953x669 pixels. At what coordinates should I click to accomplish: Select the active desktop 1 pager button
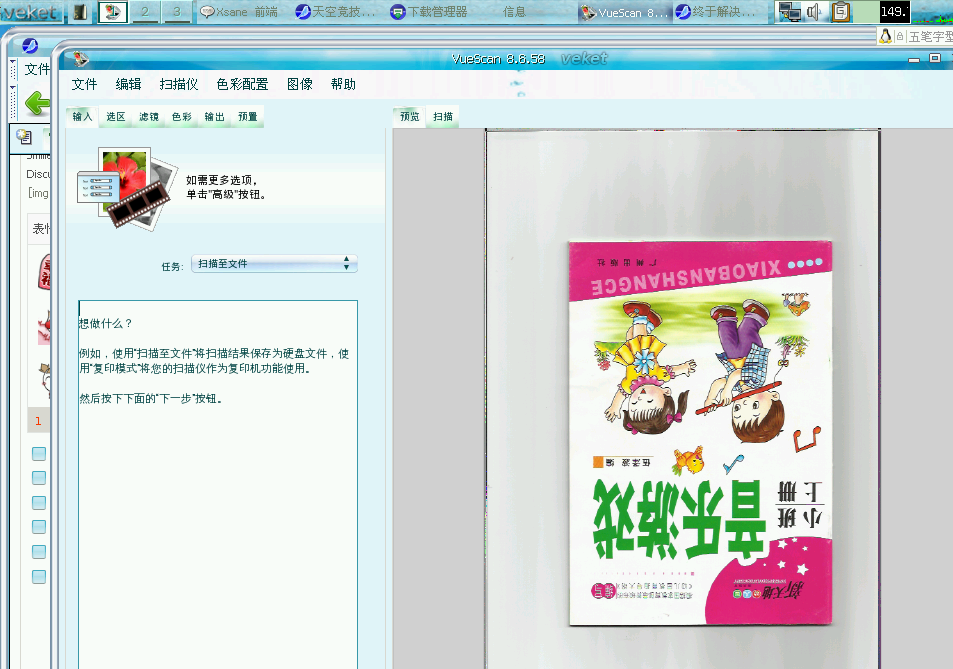(x=113, y=12)
